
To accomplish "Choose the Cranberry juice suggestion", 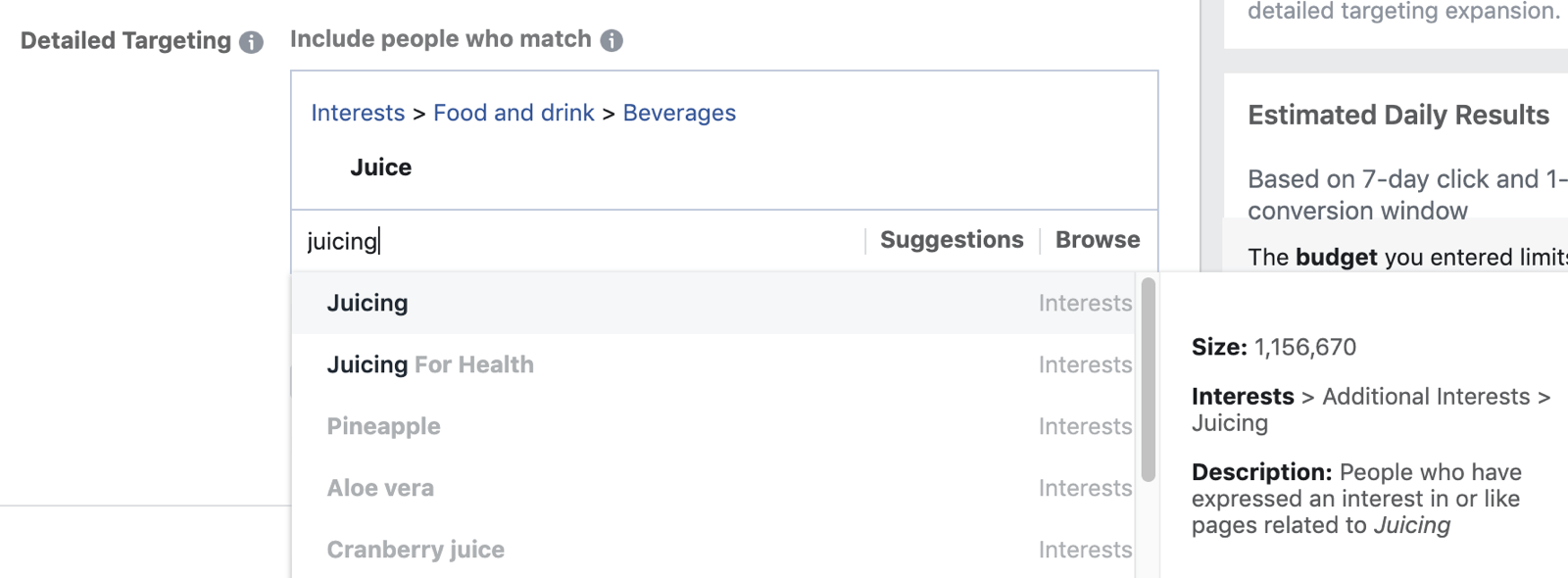I will [714, 549].
